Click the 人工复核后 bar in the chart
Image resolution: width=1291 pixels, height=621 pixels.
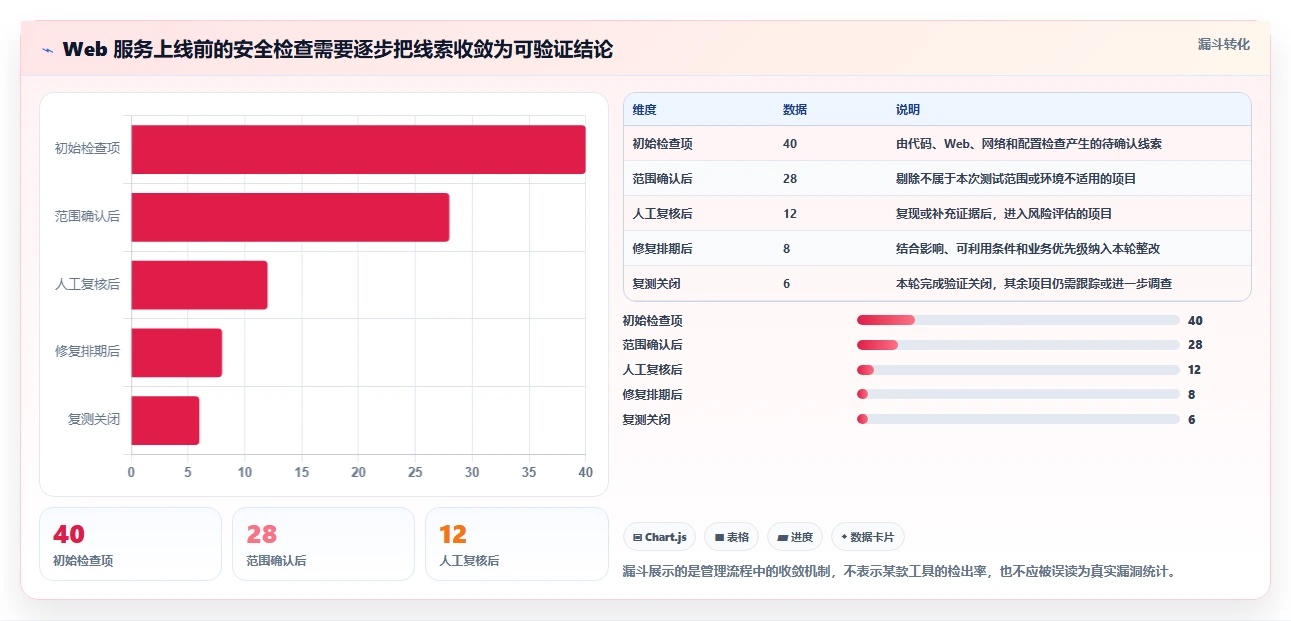click(x=199, y=285)
